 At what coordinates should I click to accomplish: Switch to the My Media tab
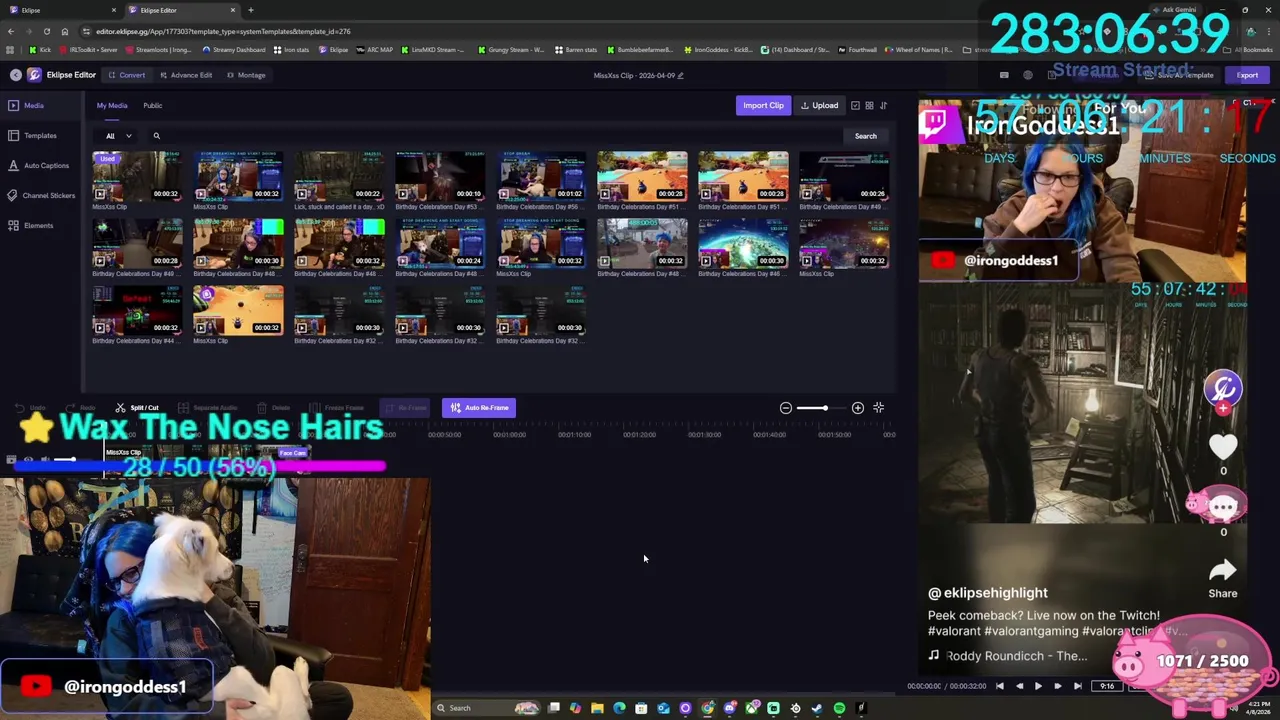112,105
